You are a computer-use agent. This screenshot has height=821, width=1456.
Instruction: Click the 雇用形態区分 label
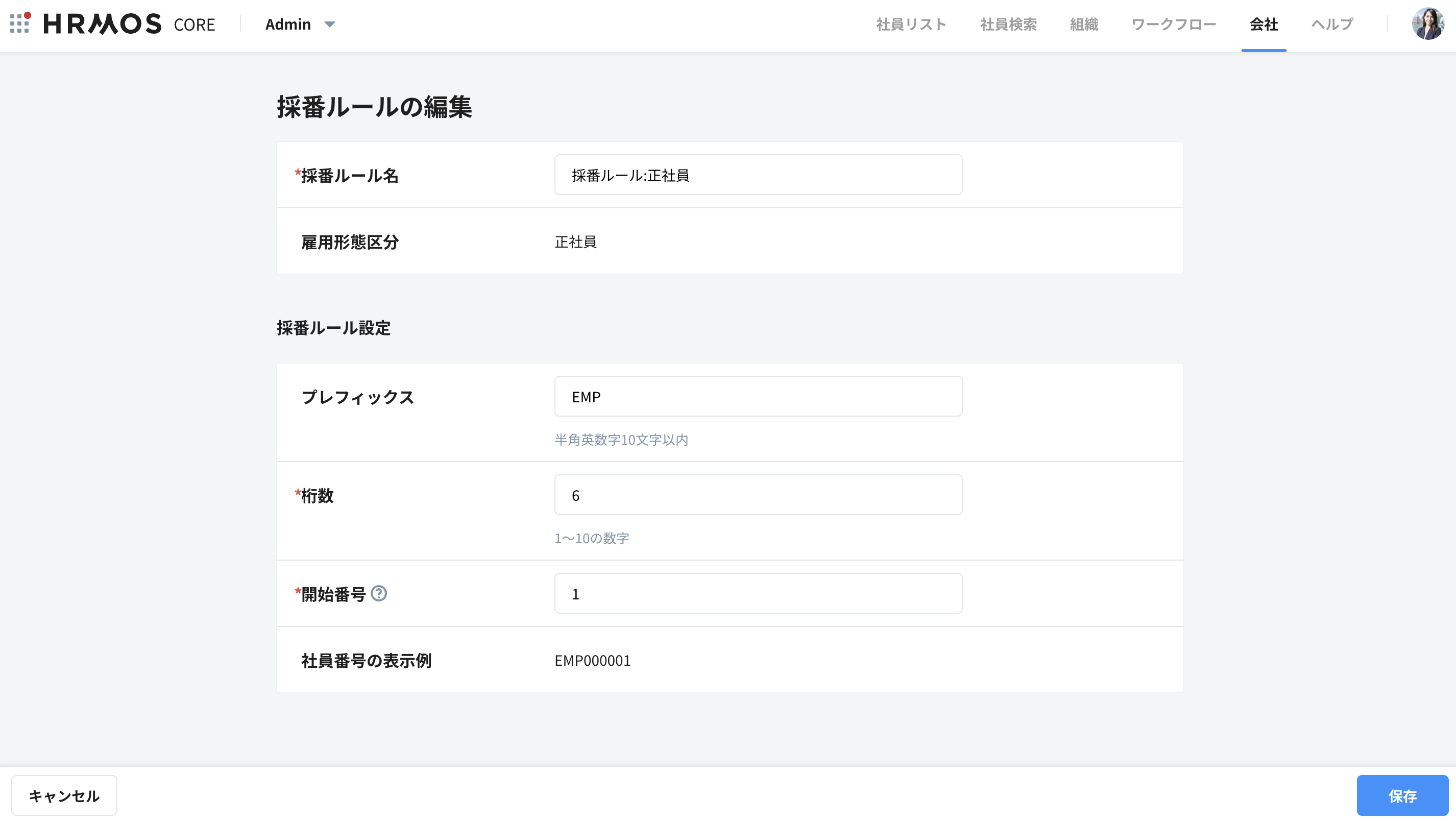point(350,242)
